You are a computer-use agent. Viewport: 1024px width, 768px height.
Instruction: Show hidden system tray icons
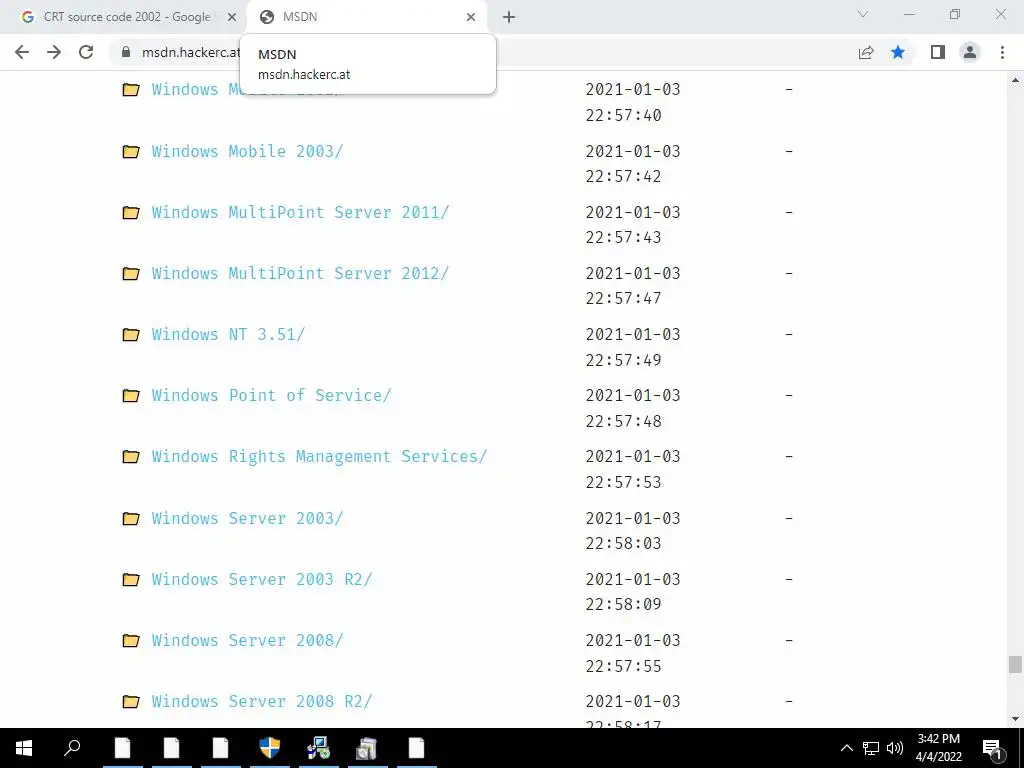tap(846, 748)
